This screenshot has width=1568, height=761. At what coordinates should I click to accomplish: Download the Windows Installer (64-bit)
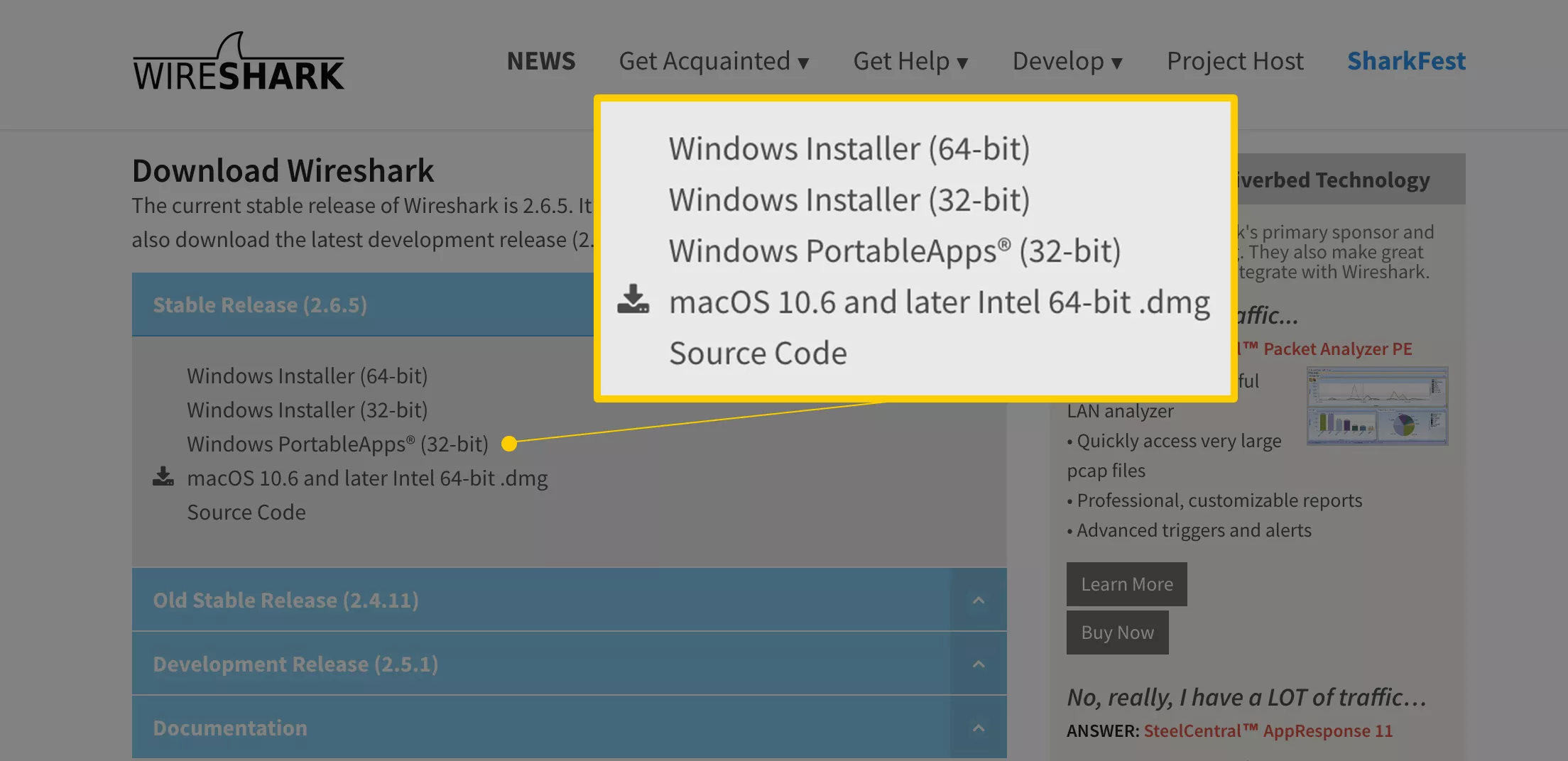[307, 376]
